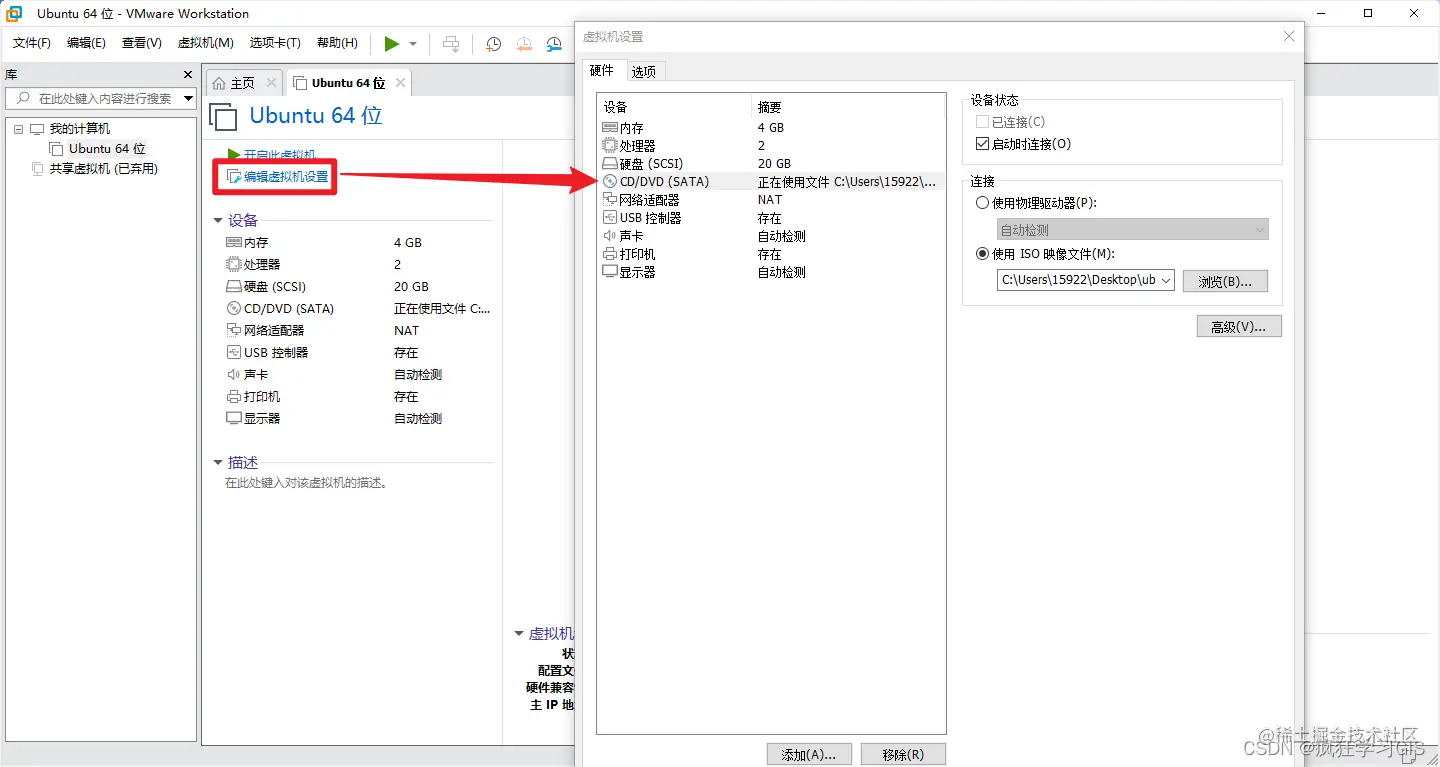Viewport: 1440px width, 767px height.
Task: Click the 编辑虚拟机设置 link
Action: pos(286,177)
